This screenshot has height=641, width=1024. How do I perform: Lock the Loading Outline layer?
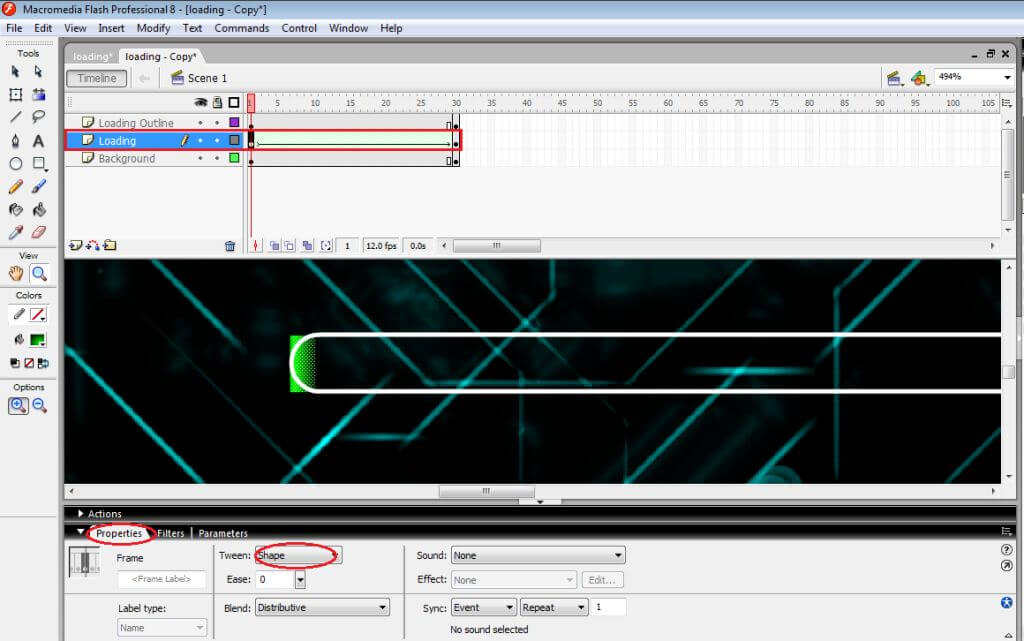[216, 122]
